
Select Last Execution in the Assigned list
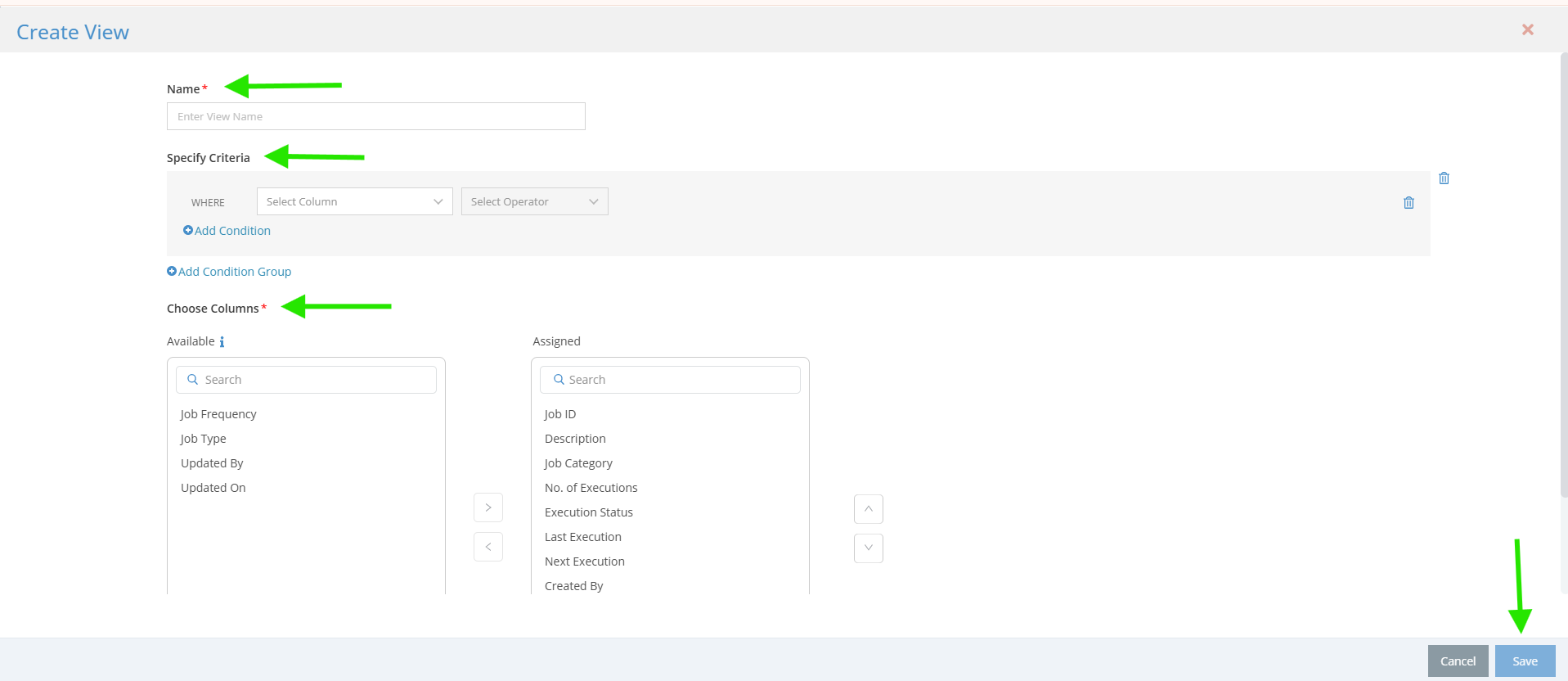[x=583, y=537]
